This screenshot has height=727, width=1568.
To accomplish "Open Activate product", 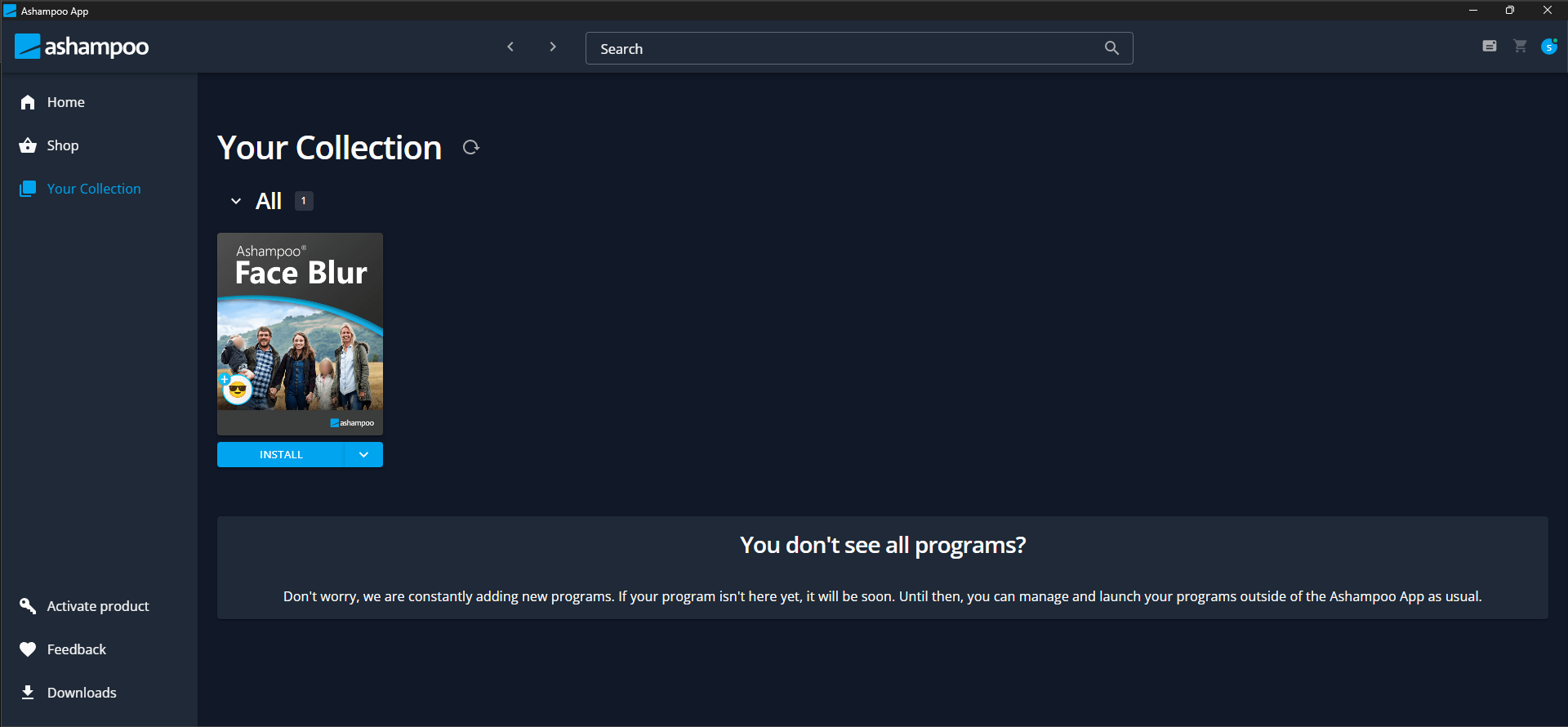I will click(97, 606).
